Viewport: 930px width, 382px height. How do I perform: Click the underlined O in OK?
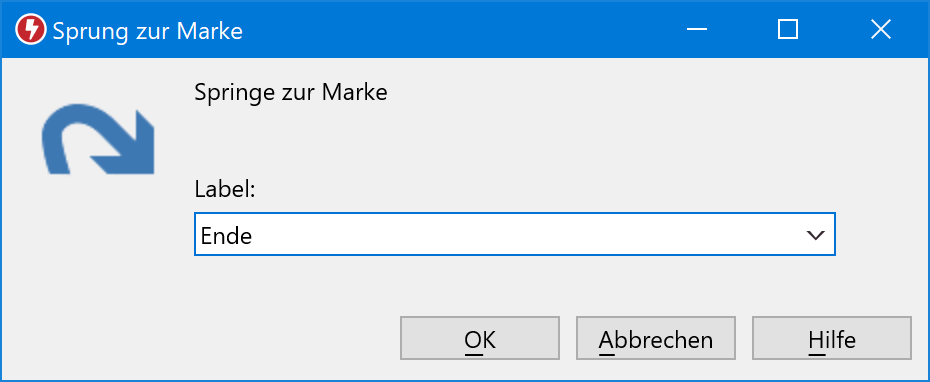pos(473,340)
